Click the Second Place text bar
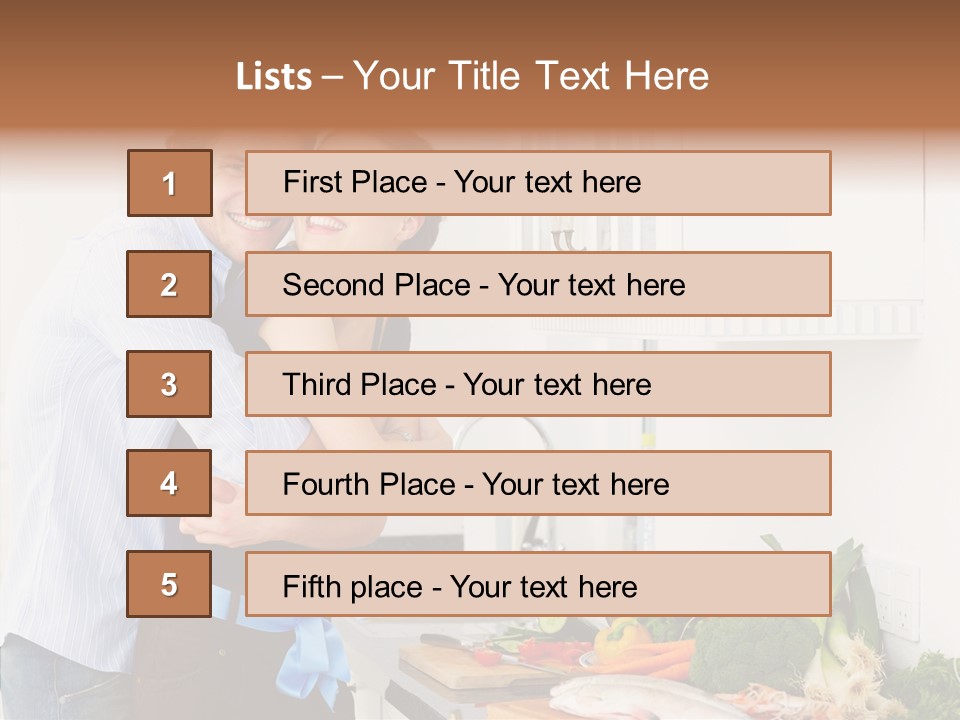The height and width of the screenshot is (720, 960). (x=537, y=284)
